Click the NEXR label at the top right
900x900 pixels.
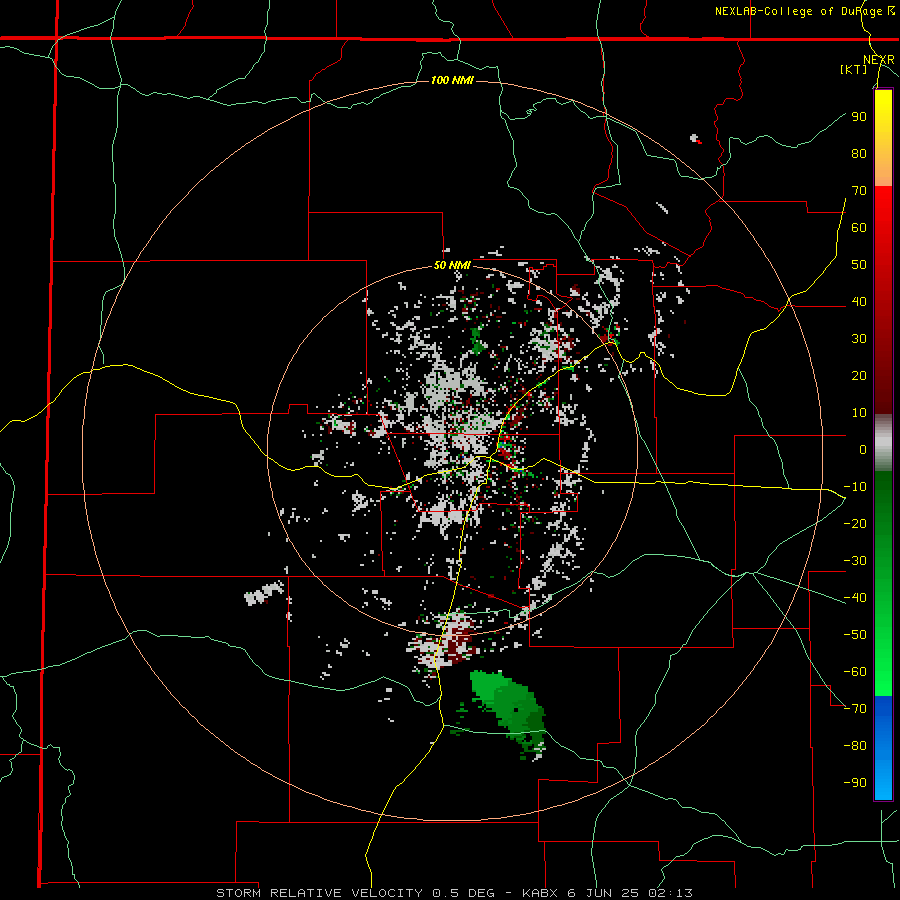pyautogui.click(x=879, y=60)
